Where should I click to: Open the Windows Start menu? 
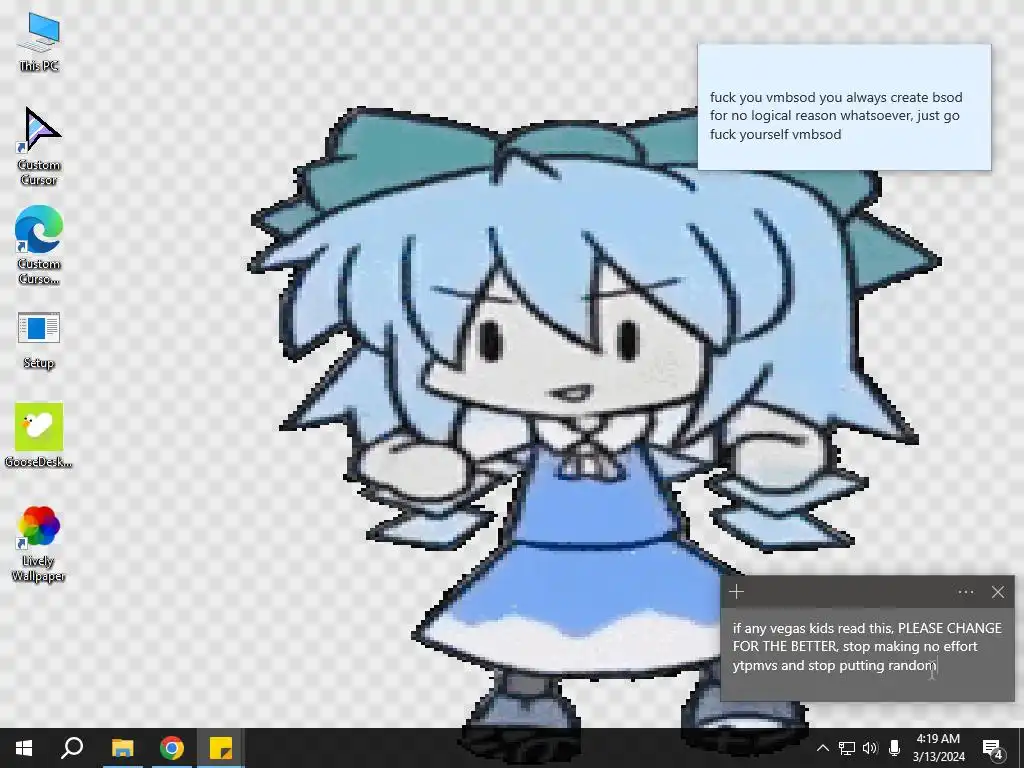[x=24, y=748]
